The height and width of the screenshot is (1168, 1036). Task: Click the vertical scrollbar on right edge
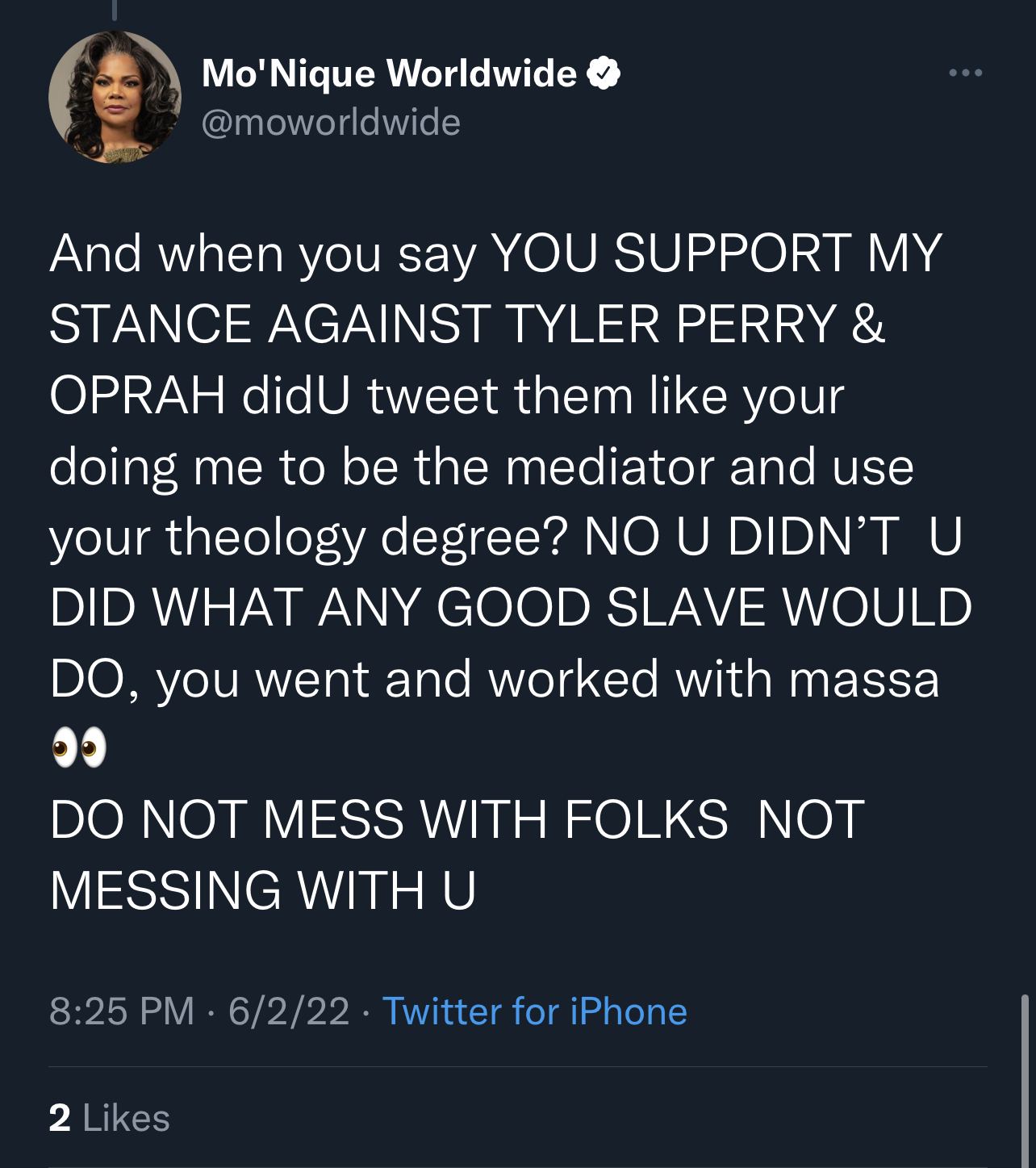[x=1025, y=1082]
